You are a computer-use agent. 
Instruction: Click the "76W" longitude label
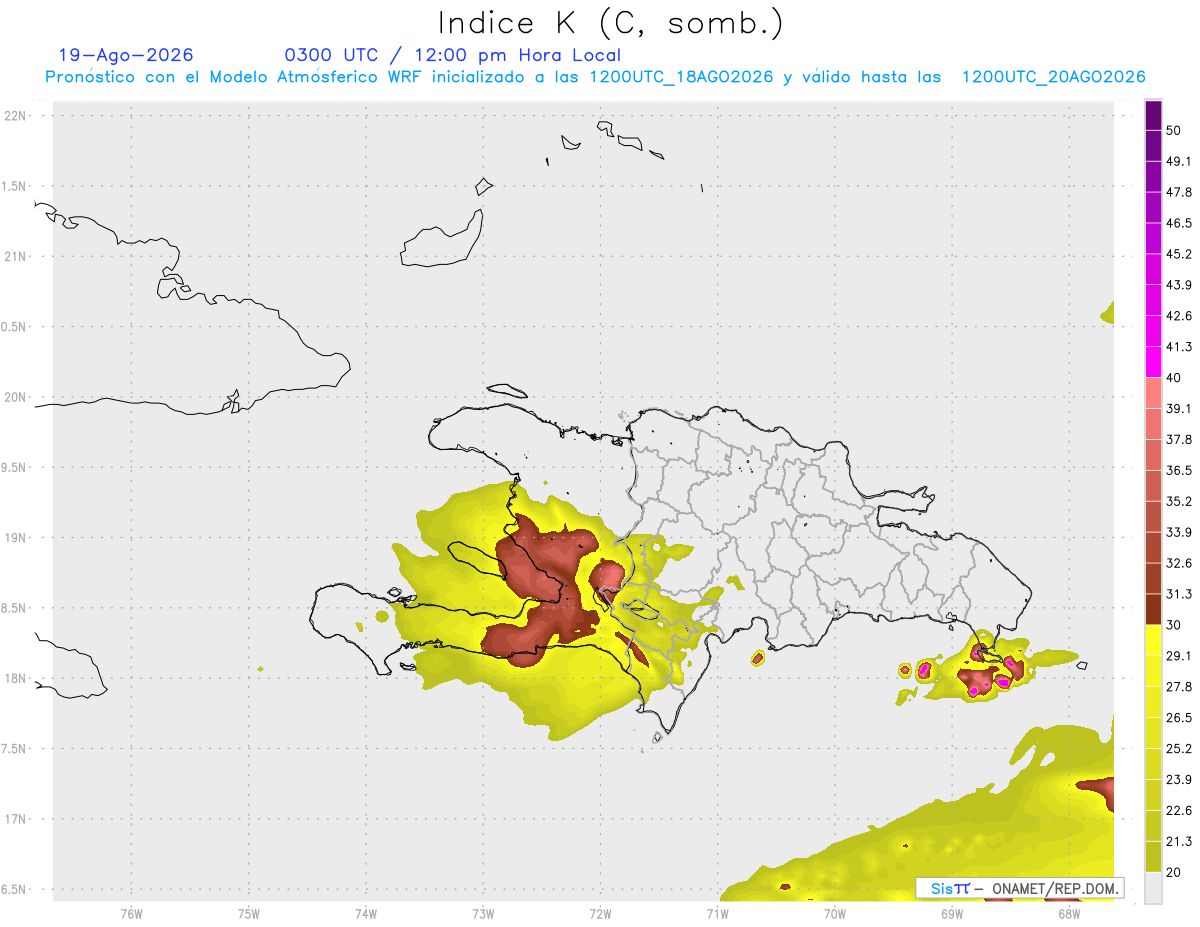131,913
